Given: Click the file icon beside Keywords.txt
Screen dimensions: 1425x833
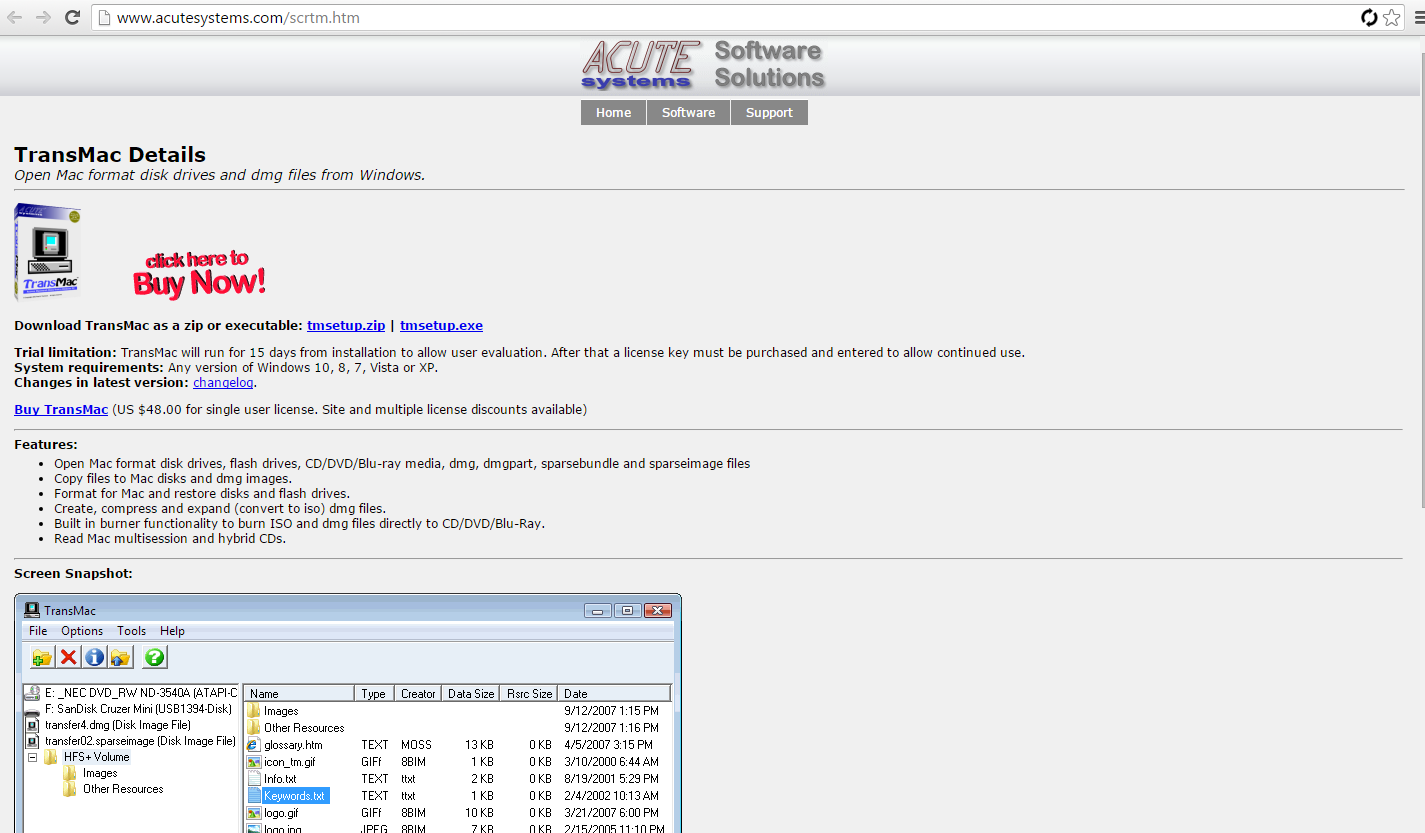Looking at the screenshot, I should click(254, 796).
